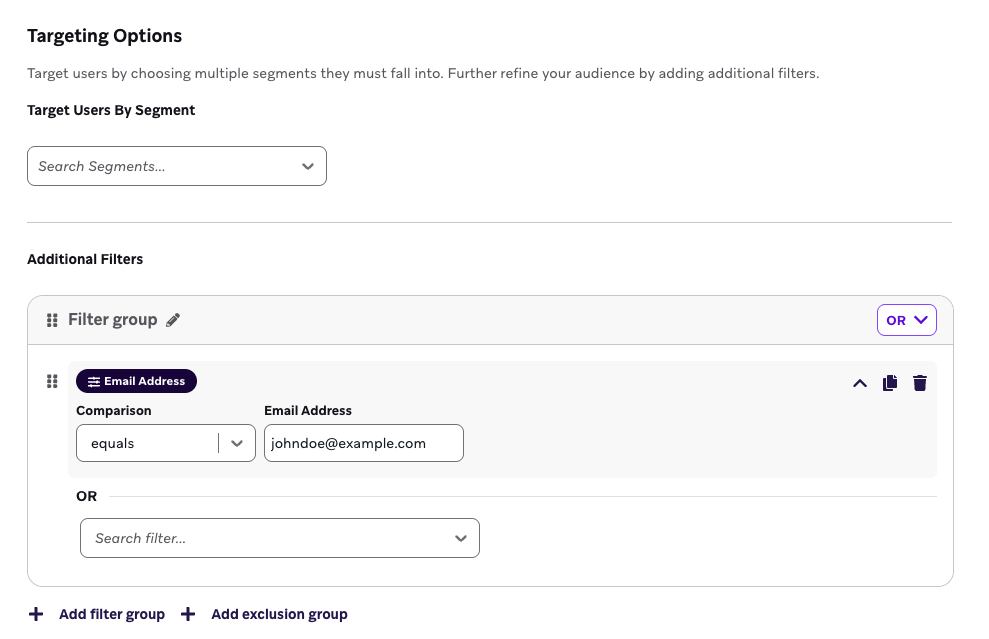Collapse the Email Address filter row
989x639 pixels.
click(x=859, y=383)
